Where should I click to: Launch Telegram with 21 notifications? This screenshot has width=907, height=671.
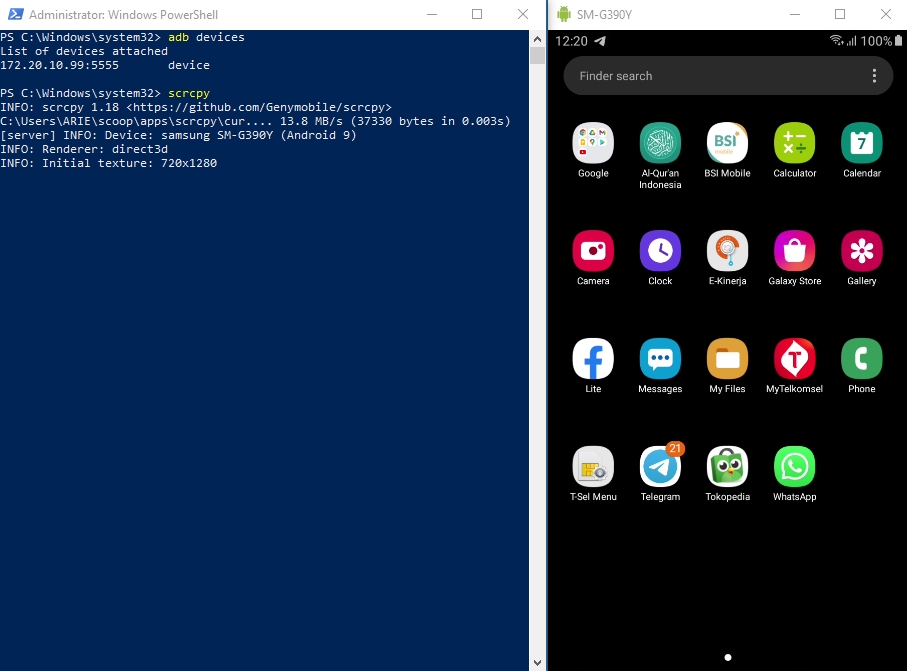660,466
